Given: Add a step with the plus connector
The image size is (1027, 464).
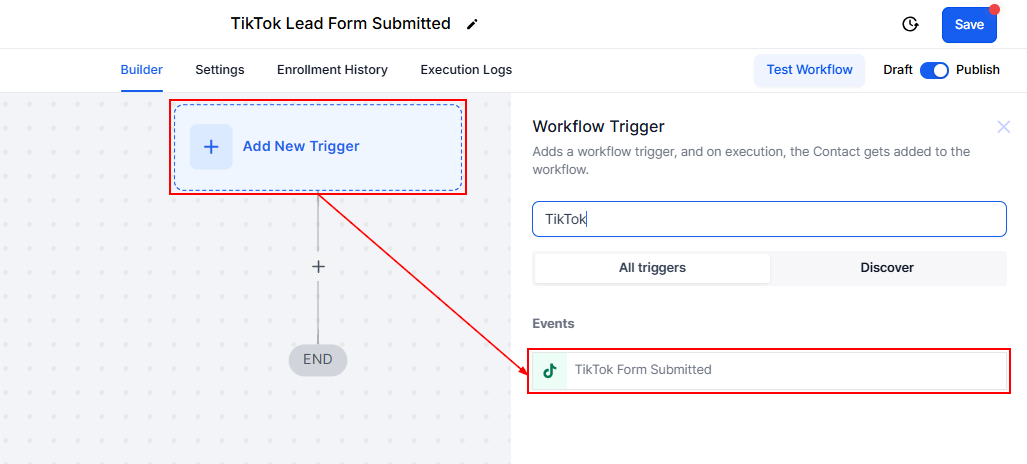Looking at the screenshot, I should (318, 267).
